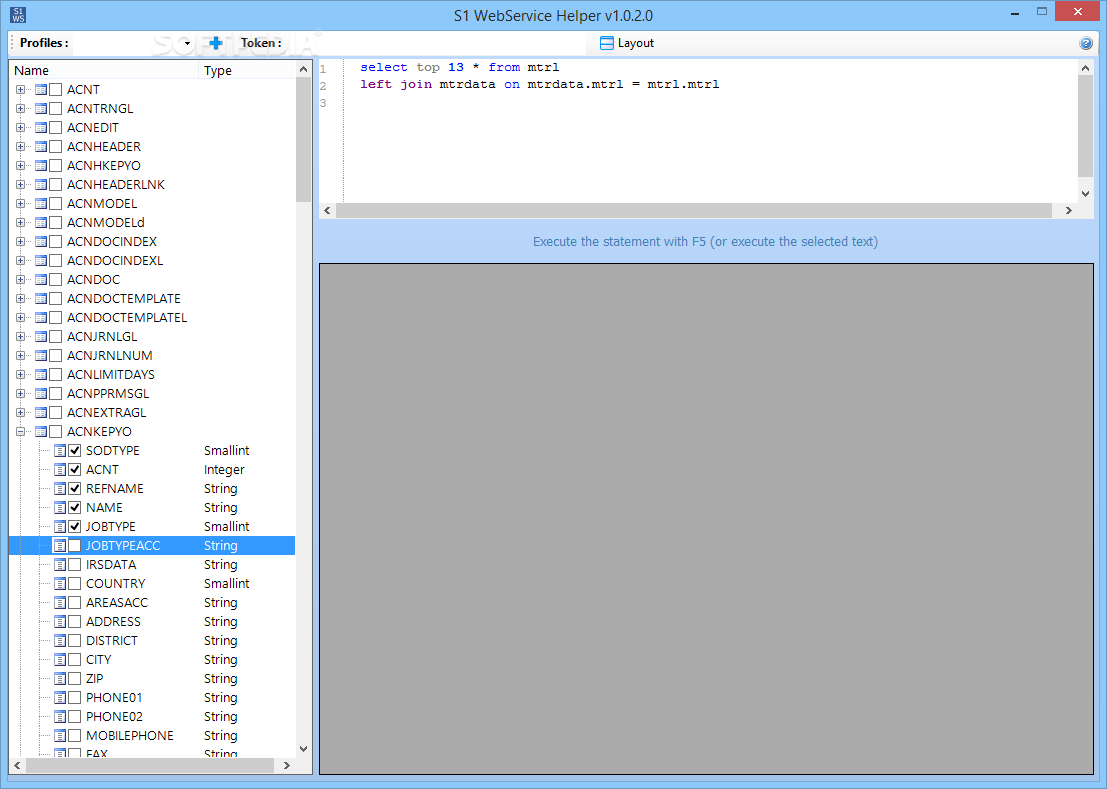This screenshot has width=1107, height=789.
Task: Click the table icon beside ACNEDIT
Action: pos(41,128)
